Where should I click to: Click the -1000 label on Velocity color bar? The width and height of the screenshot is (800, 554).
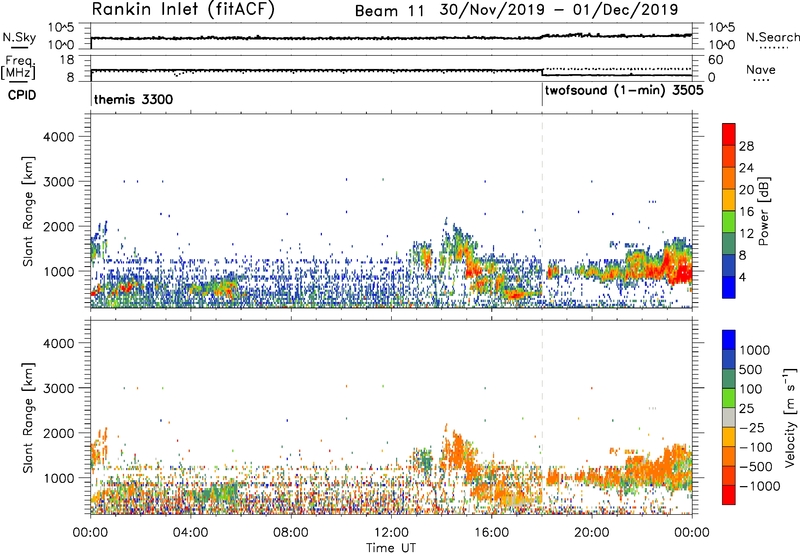click(x=759, y=486)
